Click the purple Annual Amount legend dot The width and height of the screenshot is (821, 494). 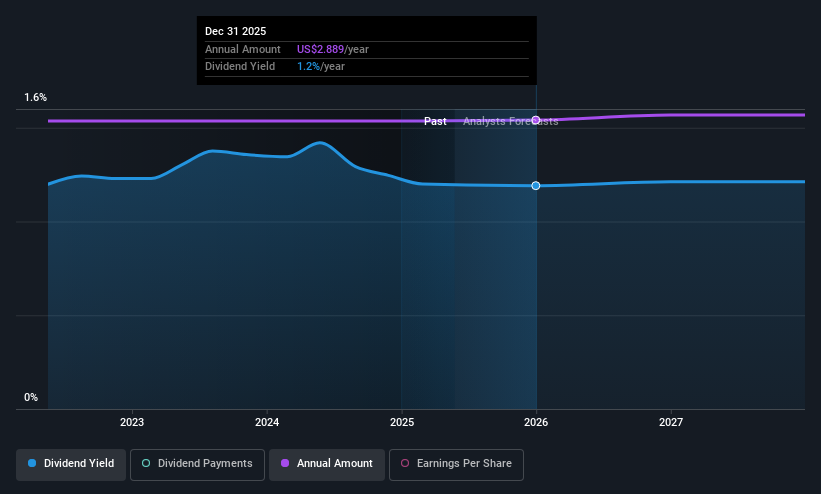pos(285,463)
